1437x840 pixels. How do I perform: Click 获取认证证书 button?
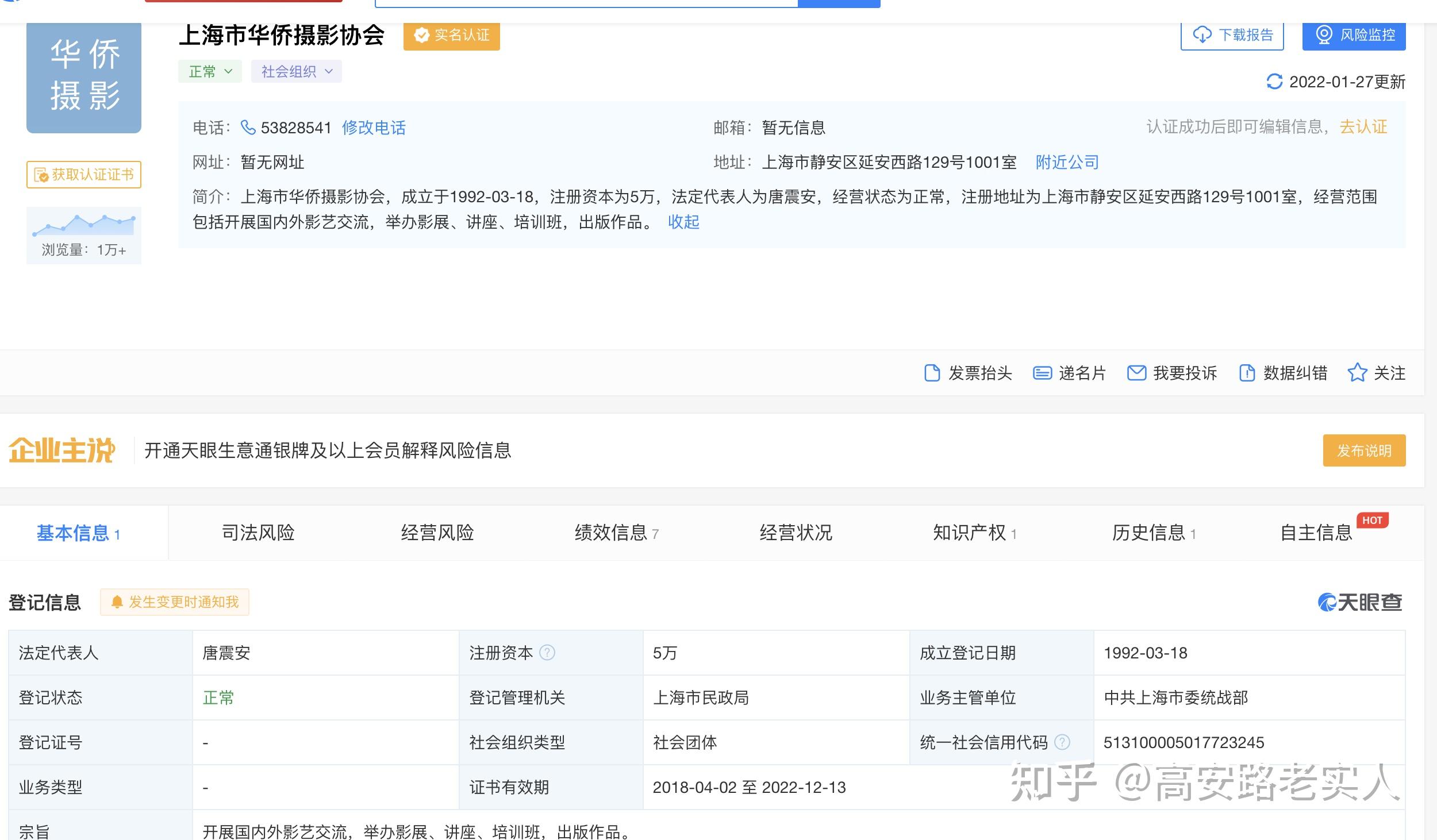[x=84, y=175]
